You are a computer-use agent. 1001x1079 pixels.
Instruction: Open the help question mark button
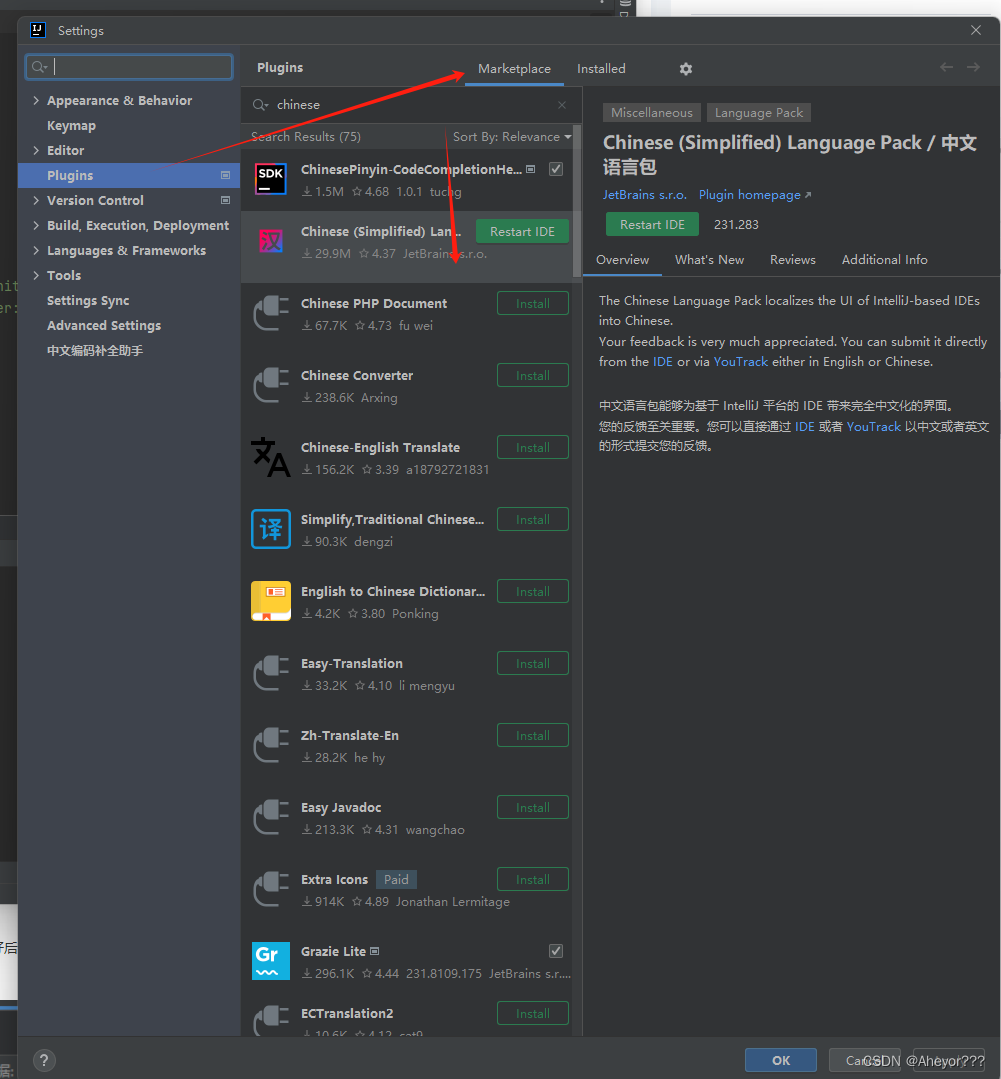[x=43, y=1060]
